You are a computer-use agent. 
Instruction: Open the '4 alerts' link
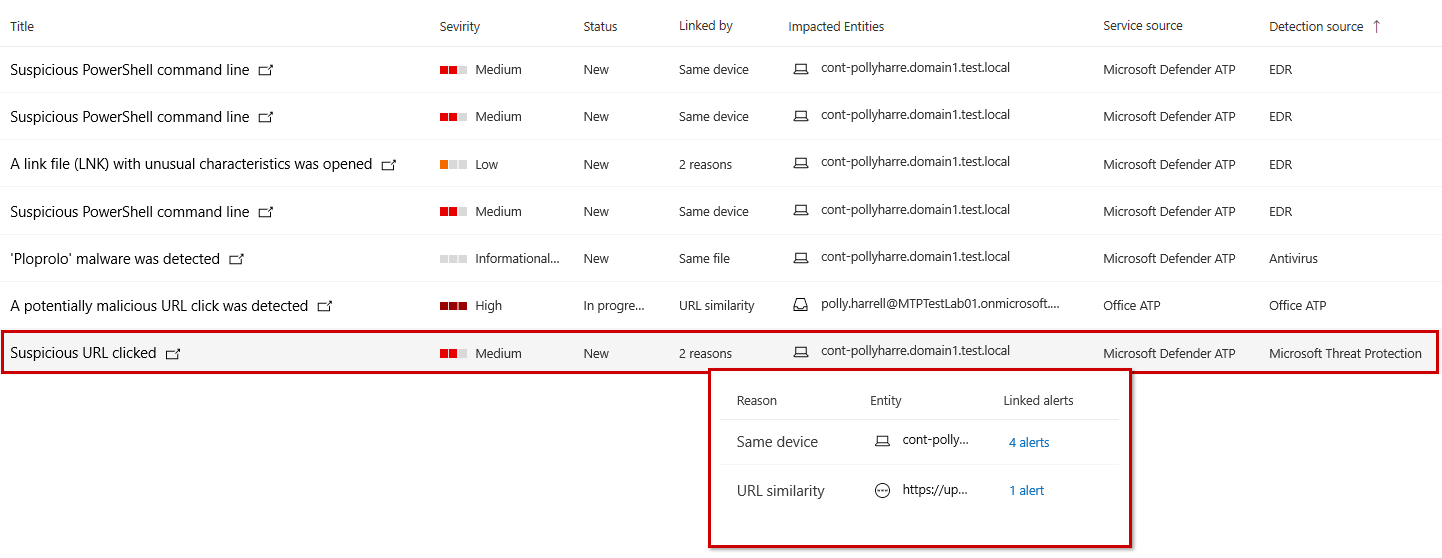coord(1029,442)
